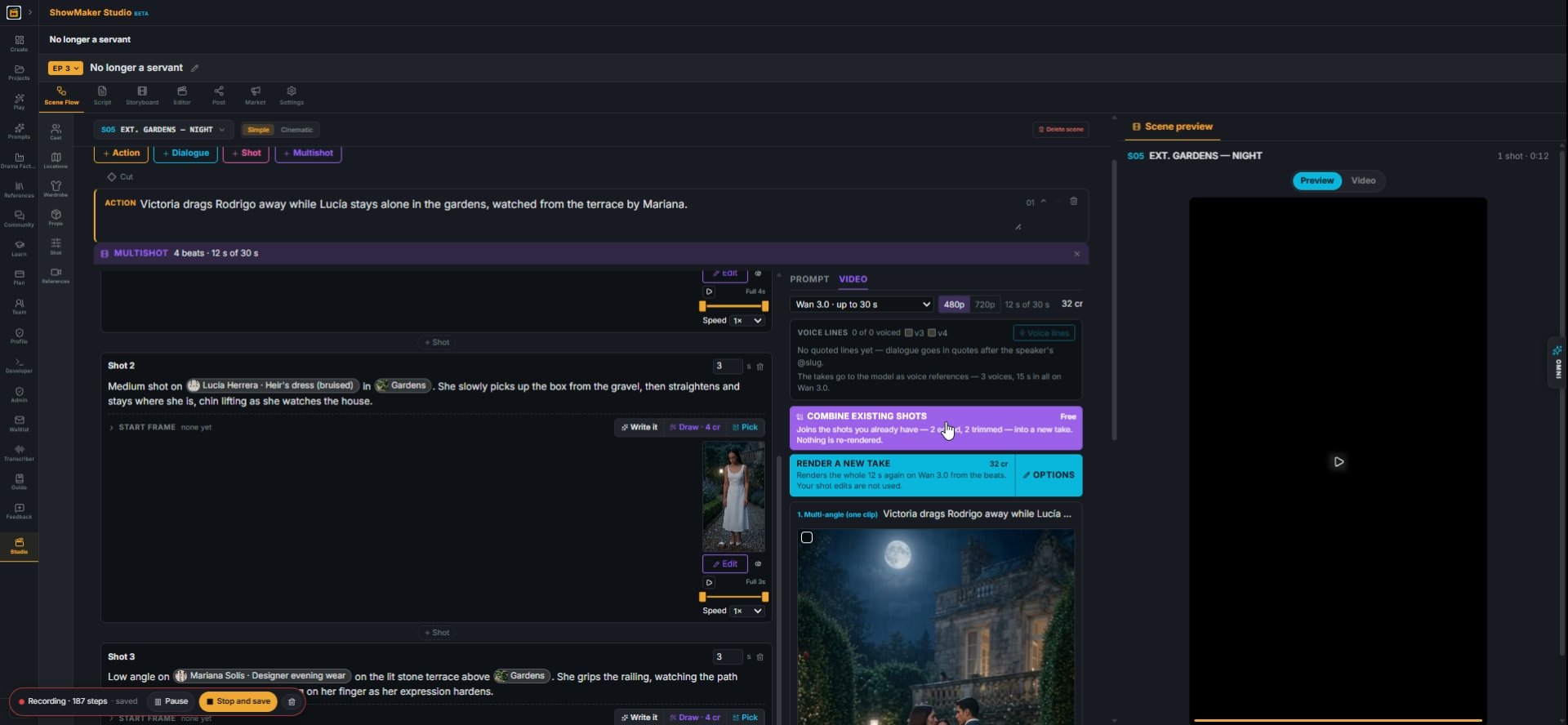Open Prompts in the left sidebar
This screenshot has height=725, width=1568.
click(19, 131)
